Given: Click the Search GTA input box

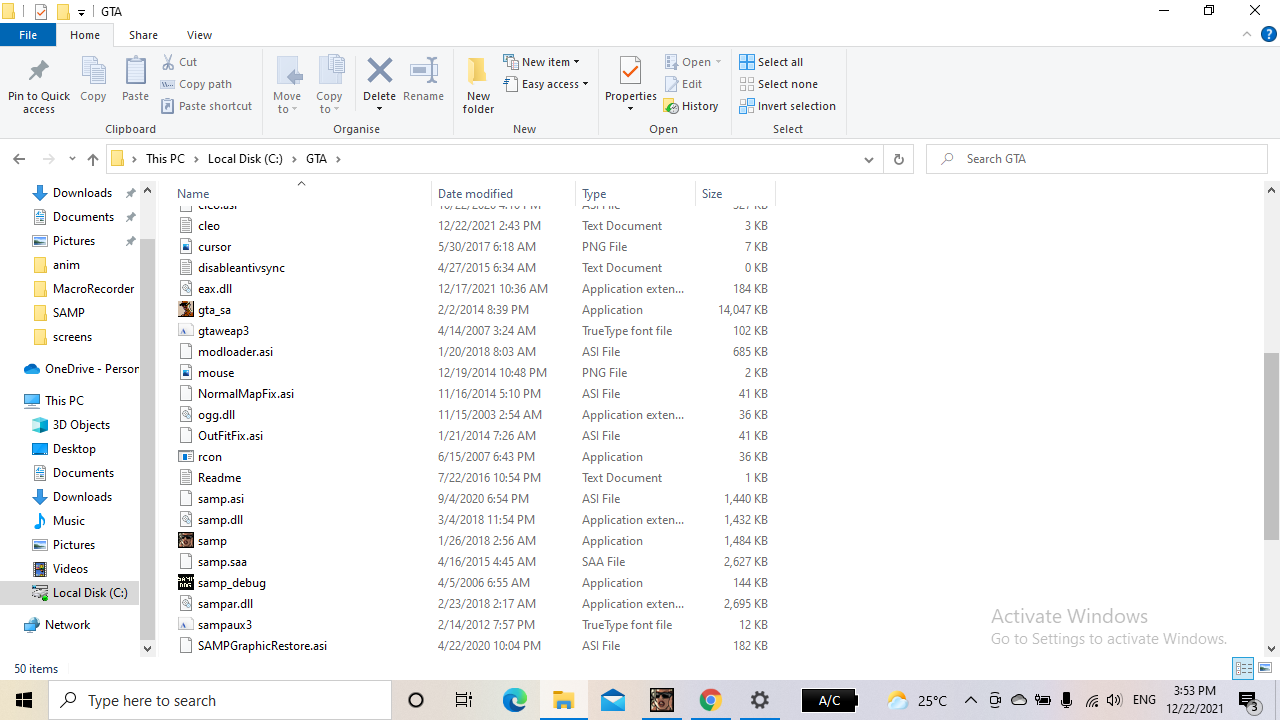Looking at the screenshot, I should coord(1096,159).
